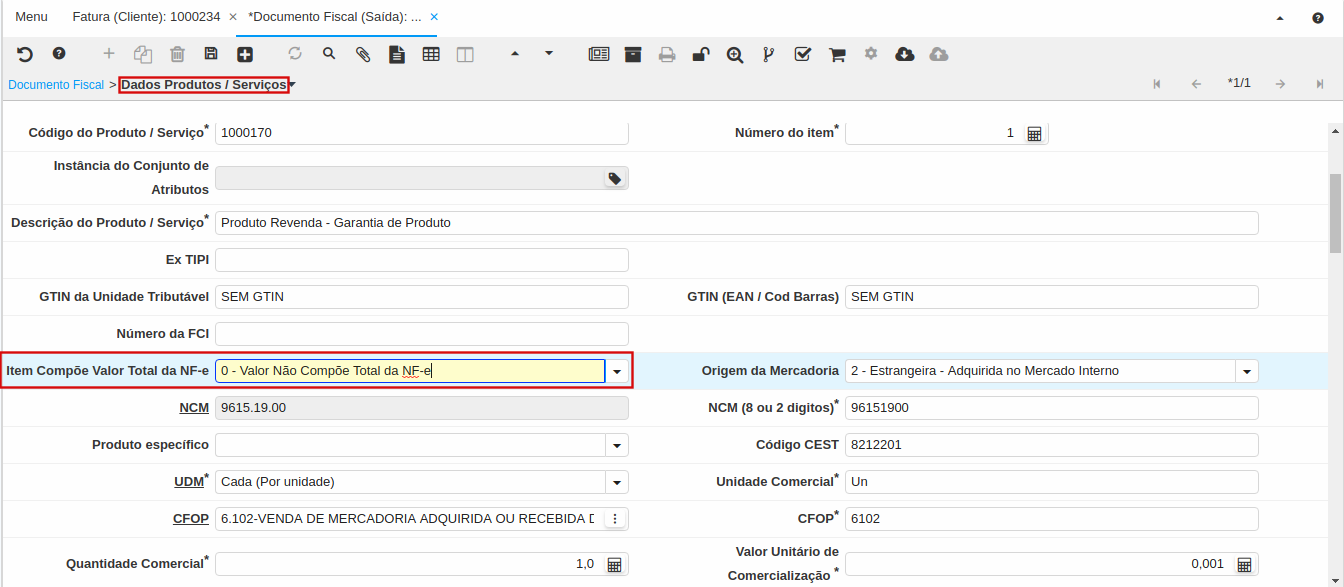Expand the UDM unit dropdown
This screenshot has width=1344, height=587.
pyautogui.click(x=618, y=482)
